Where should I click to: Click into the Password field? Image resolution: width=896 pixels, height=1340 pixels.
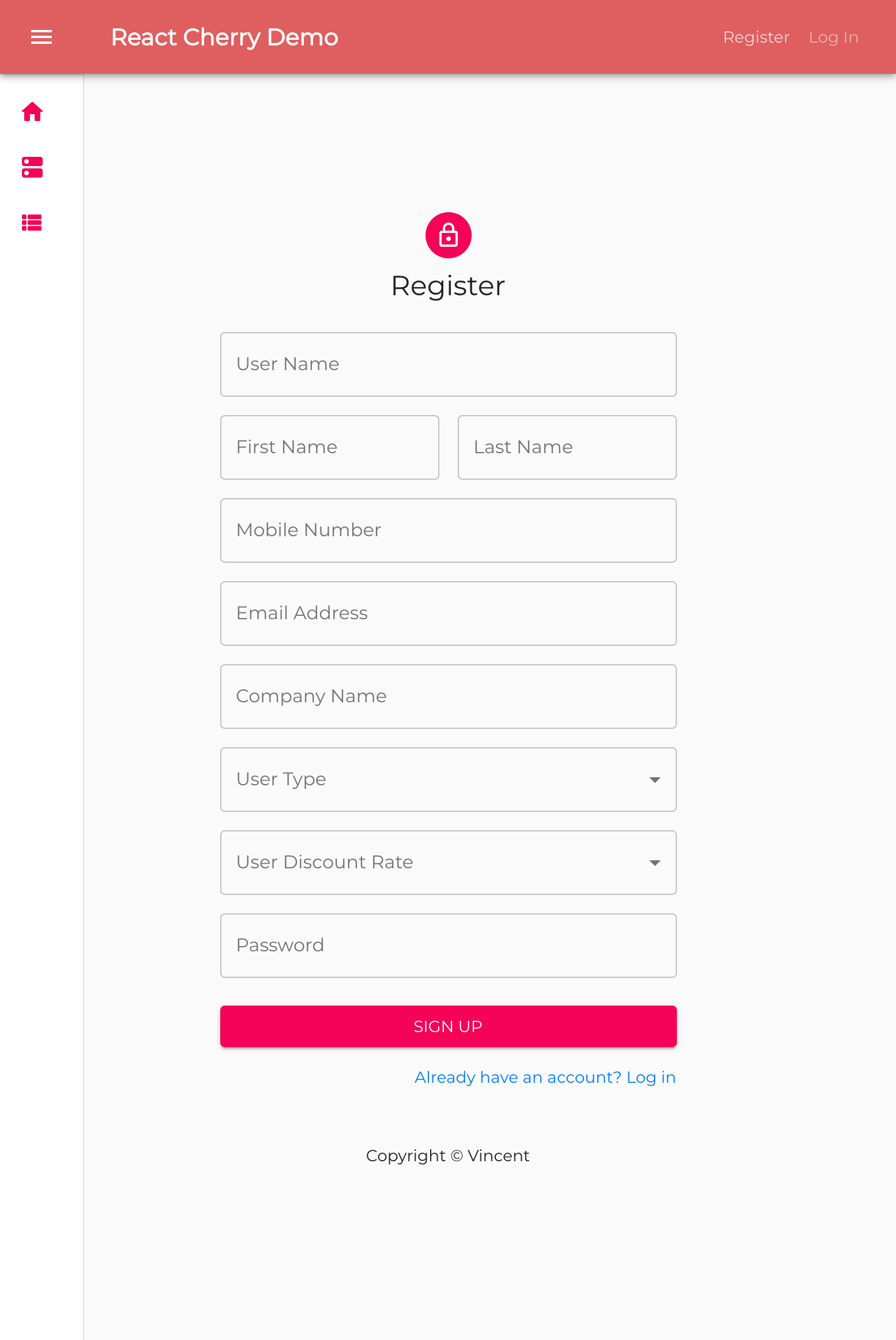tap(448, 946)
